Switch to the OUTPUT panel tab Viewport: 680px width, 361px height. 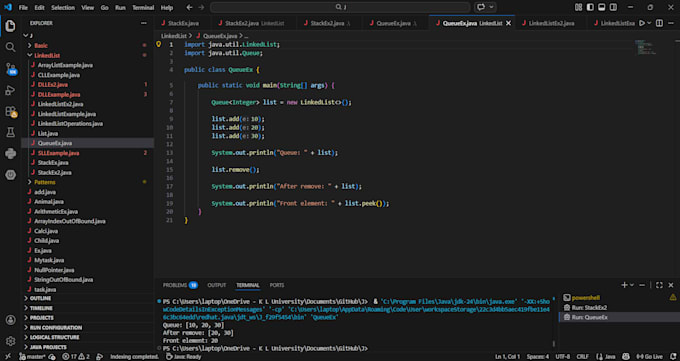click(x=216, y=285)
